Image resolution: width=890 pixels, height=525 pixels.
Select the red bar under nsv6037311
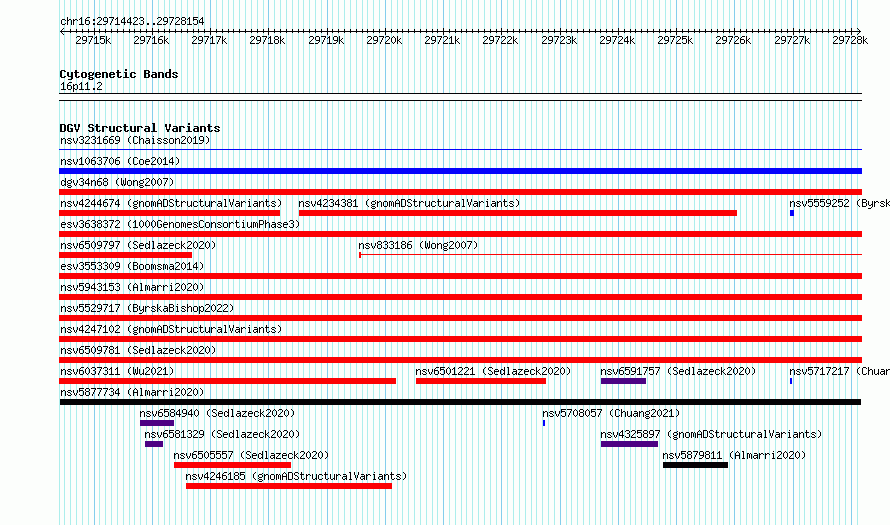(227, 381)
